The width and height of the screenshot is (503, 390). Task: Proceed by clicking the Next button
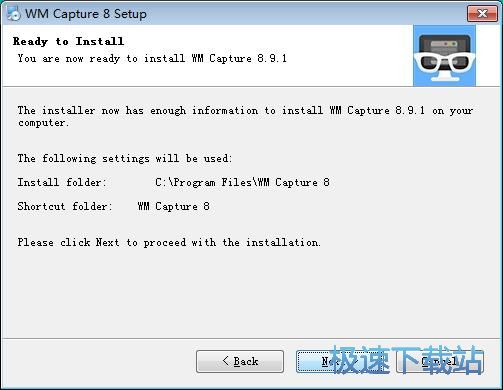click(x=339, y=361)
